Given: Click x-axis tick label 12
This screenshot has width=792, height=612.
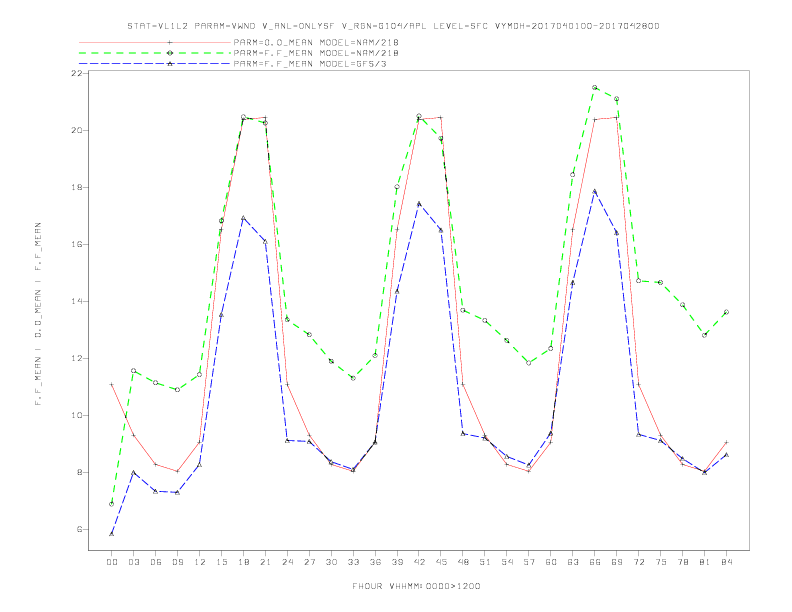Looking at the screenshot, I should pyautogui.click(x=200, y=562).
